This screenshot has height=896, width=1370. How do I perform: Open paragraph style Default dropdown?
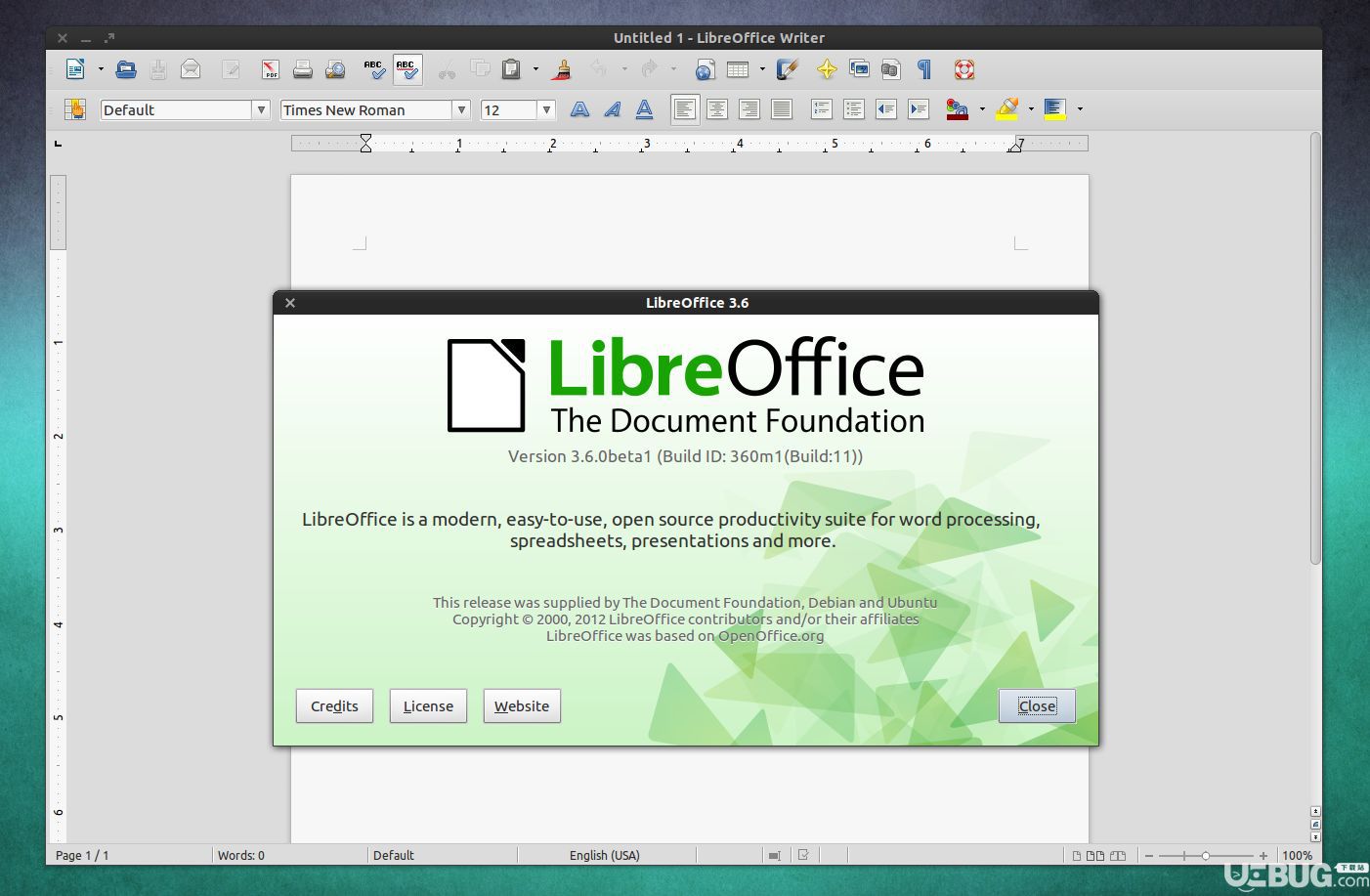[x=261, y=110]
